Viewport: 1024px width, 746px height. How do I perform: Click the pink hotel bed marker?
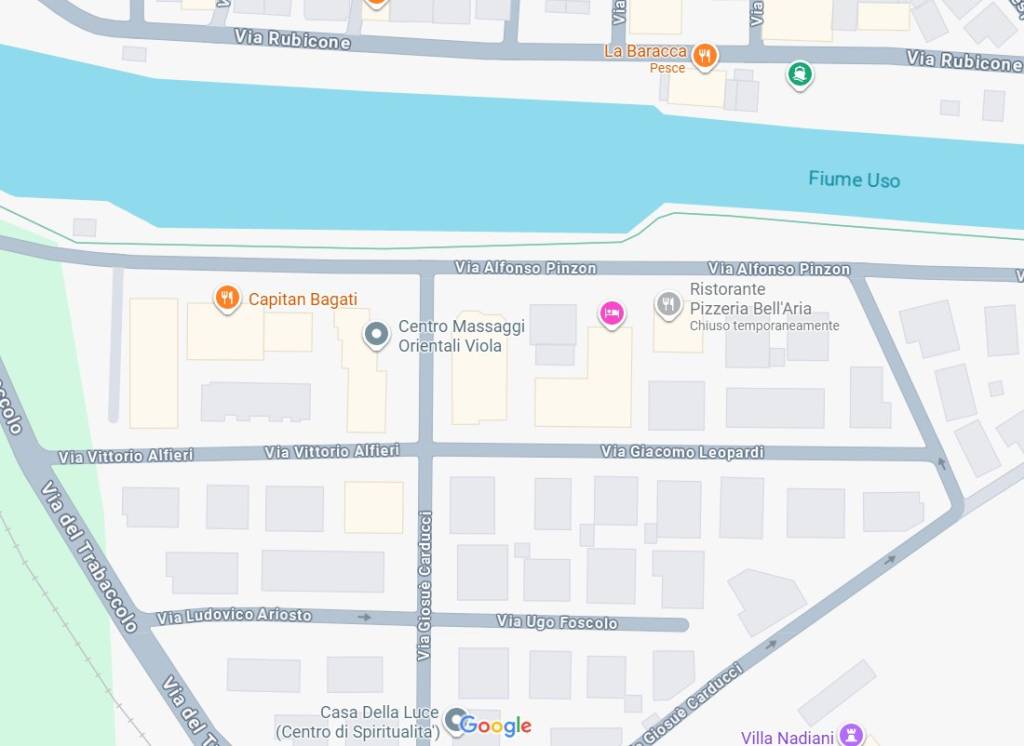[611, 314]
